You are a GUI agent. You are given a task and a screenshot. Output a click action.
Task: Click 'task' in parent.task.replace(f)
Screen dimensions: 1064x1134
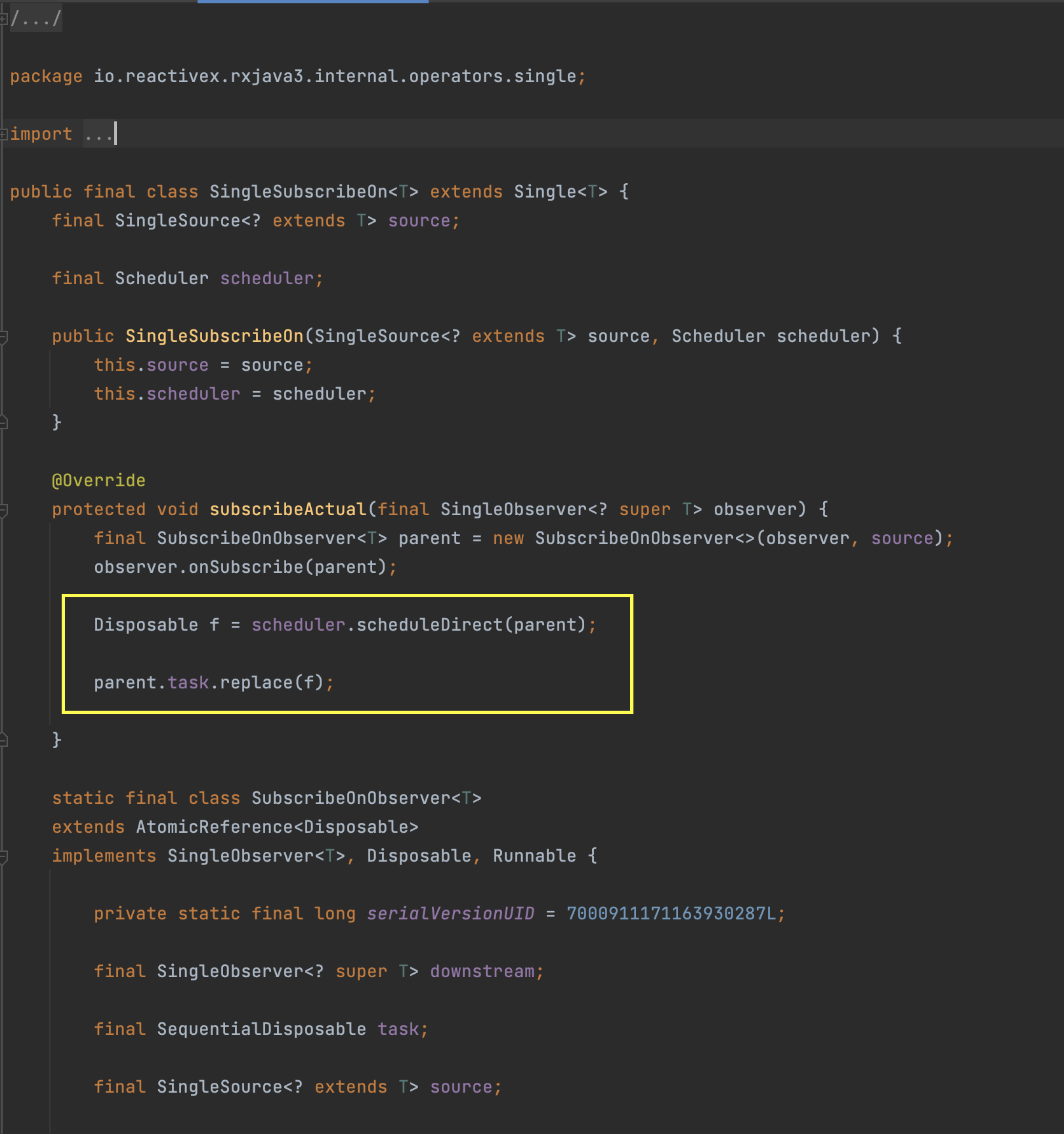[x=188, y=682]
